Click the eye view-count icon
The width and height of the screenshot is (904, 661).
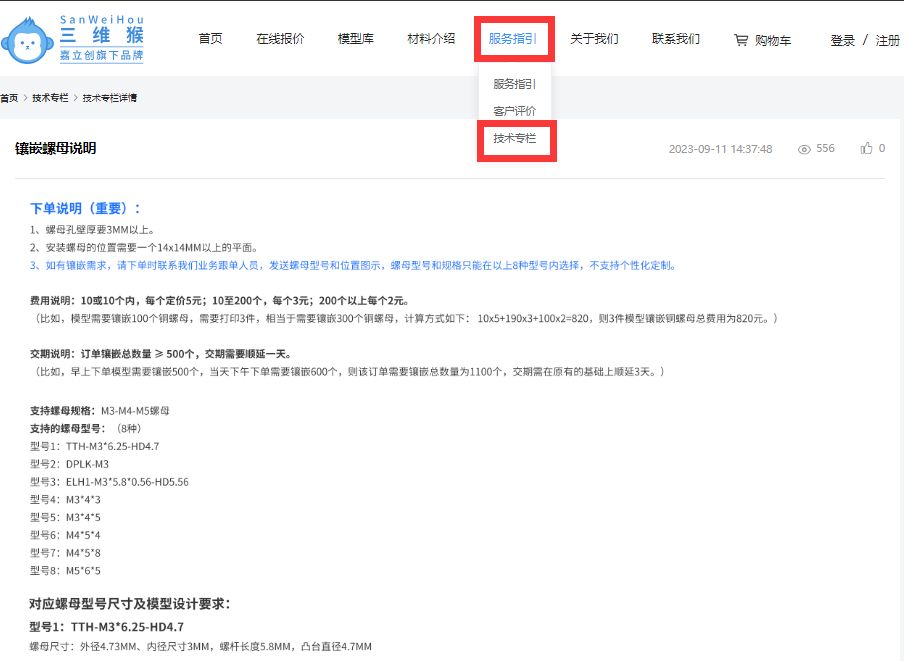[x=803, y=147]
